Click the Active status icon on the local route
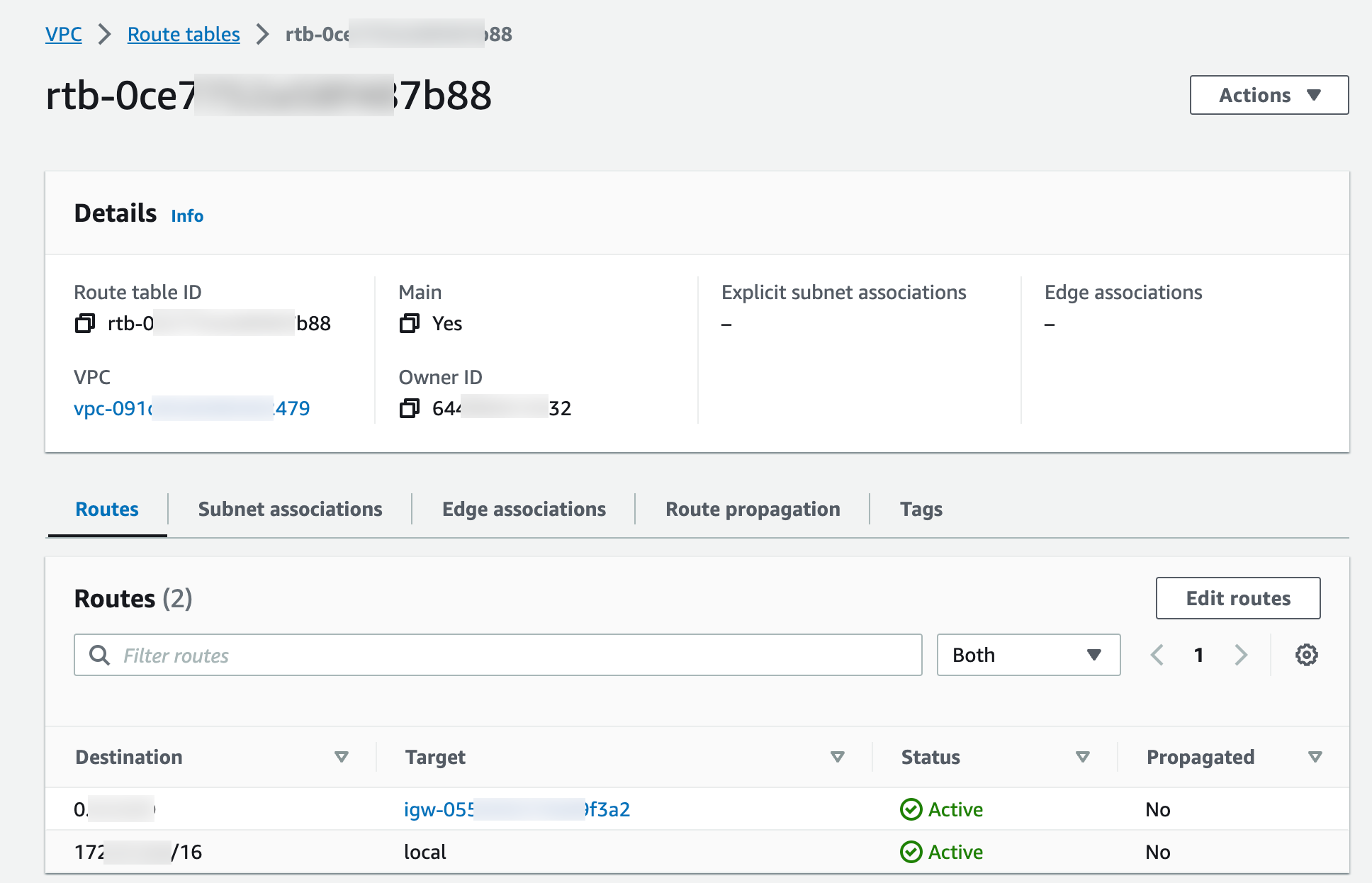The height and width of the screenshot is (883, 1372). (x=911, y=852)
